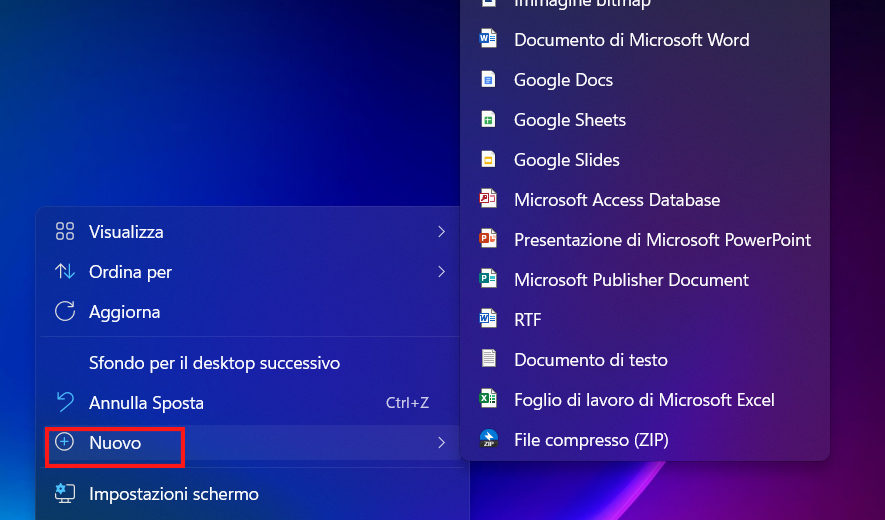Image resolution: width=885 pixels, height=520 pixels.
Task: Click the Aggiorna refresh icon
Action: pyautogui.click(x=65, y=312)
